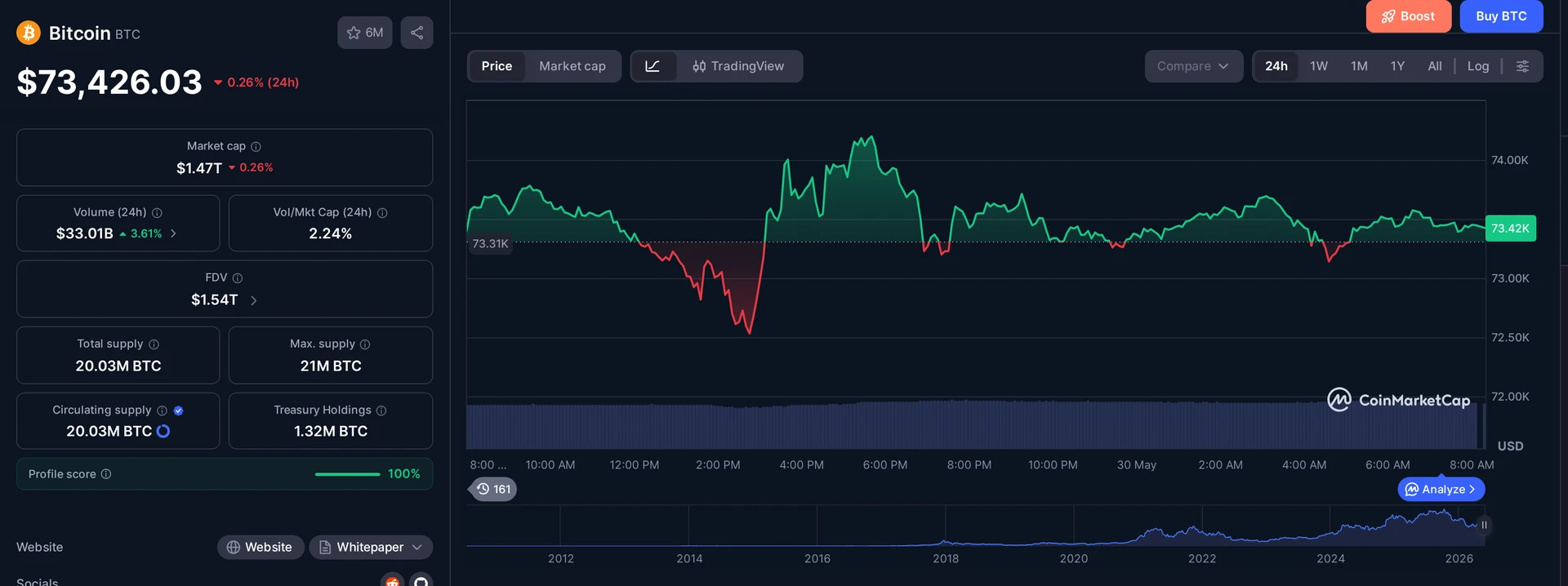
Task: Open Market cap info tooltip icon
Action: pos(256,146)
